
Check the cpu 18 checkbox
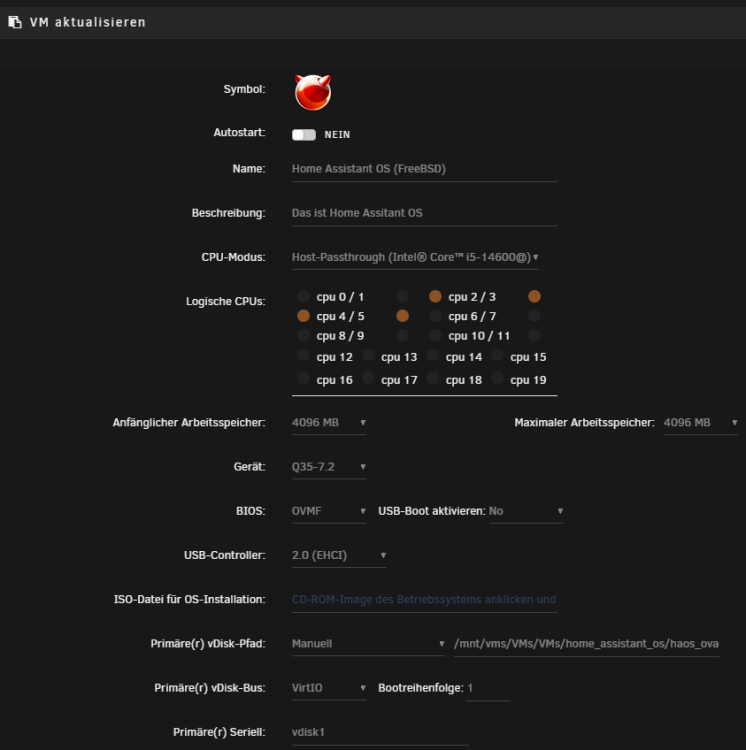pos(432,378)
